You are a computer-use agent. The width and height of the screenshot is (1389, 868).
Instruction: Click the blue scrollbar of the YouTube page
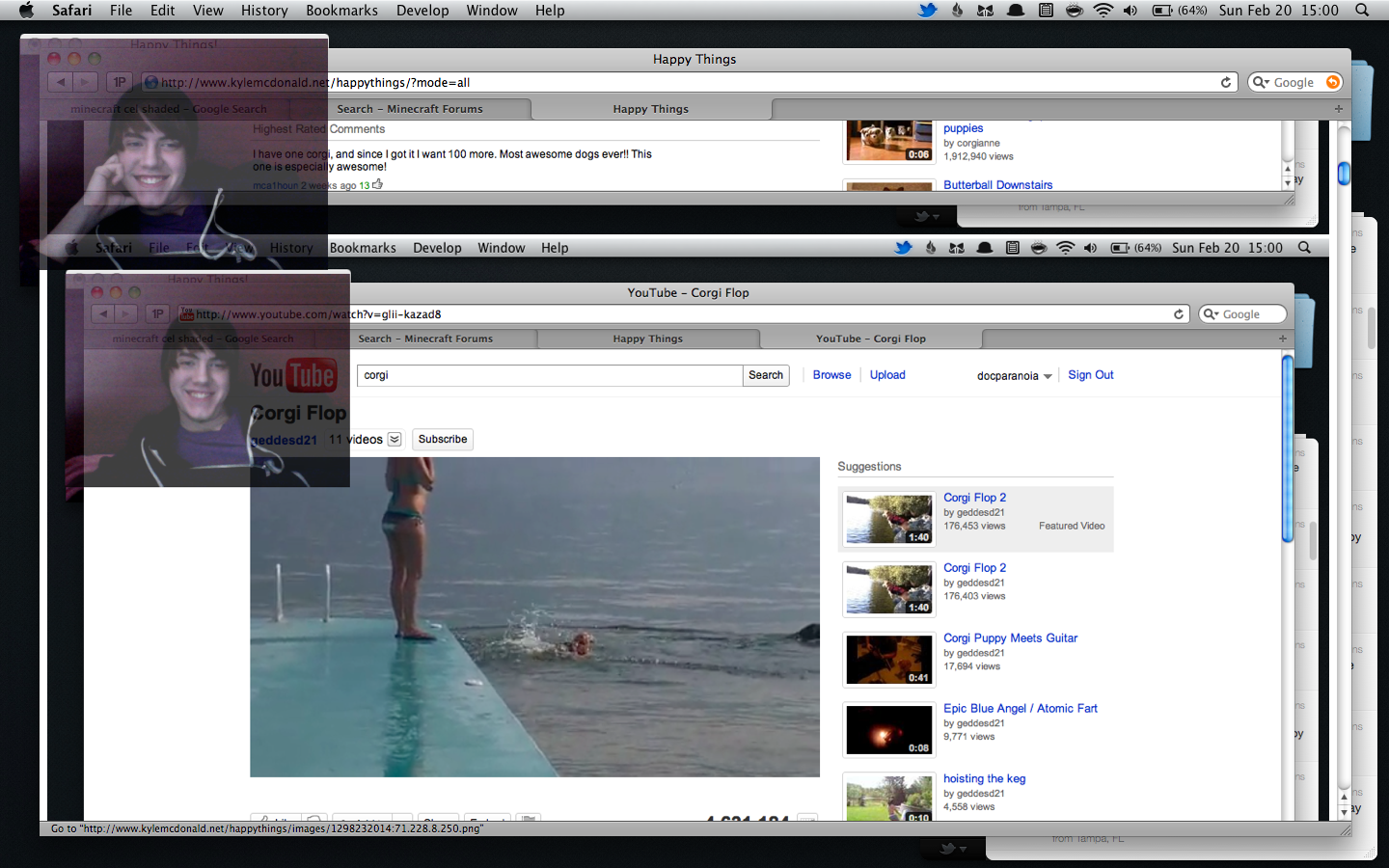coord(1287,448)
